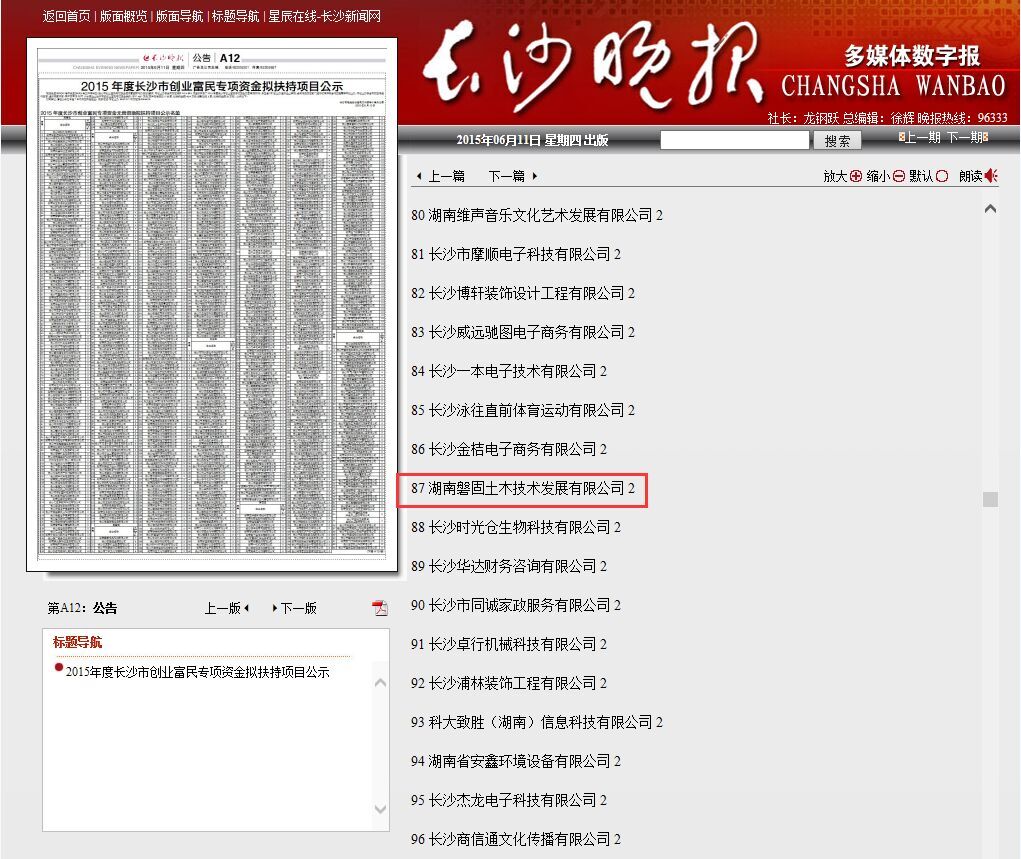1021x859 pixels.
Task: Select row 80 湖南维声音乐文化艺术发展有限公司
Action: (537, 215)
